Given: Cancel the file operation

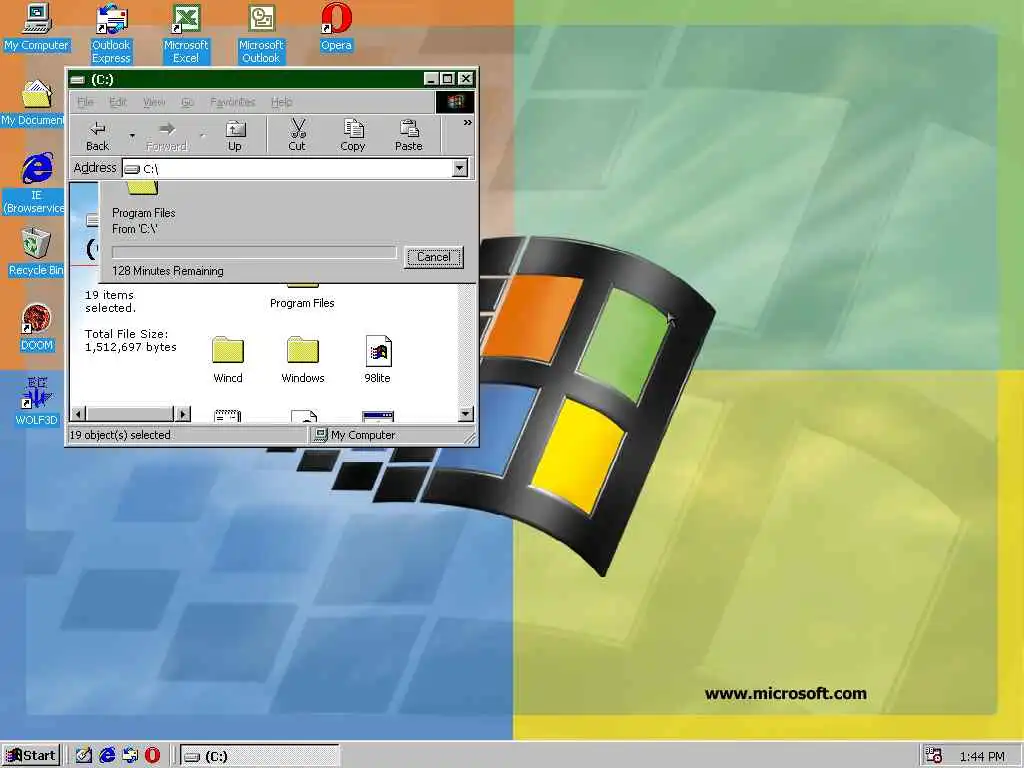Looking at the screenshot, I should 434,257.
